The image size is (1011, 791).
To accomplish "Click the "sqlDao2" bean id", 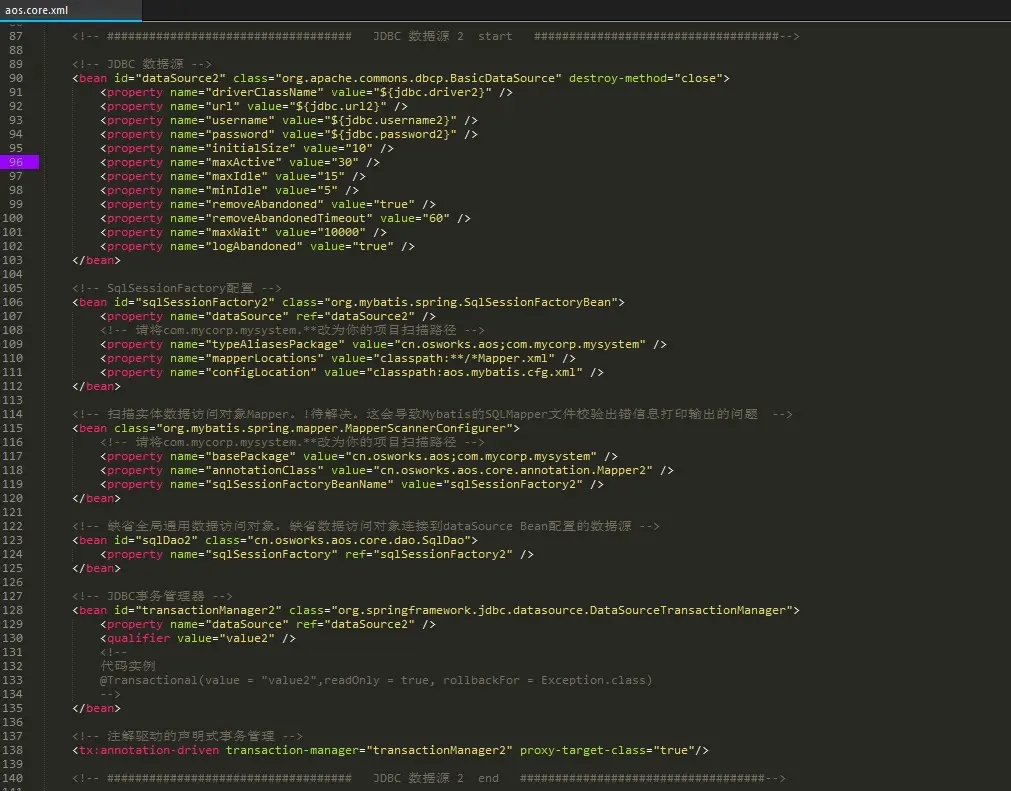I will [166, 540].
